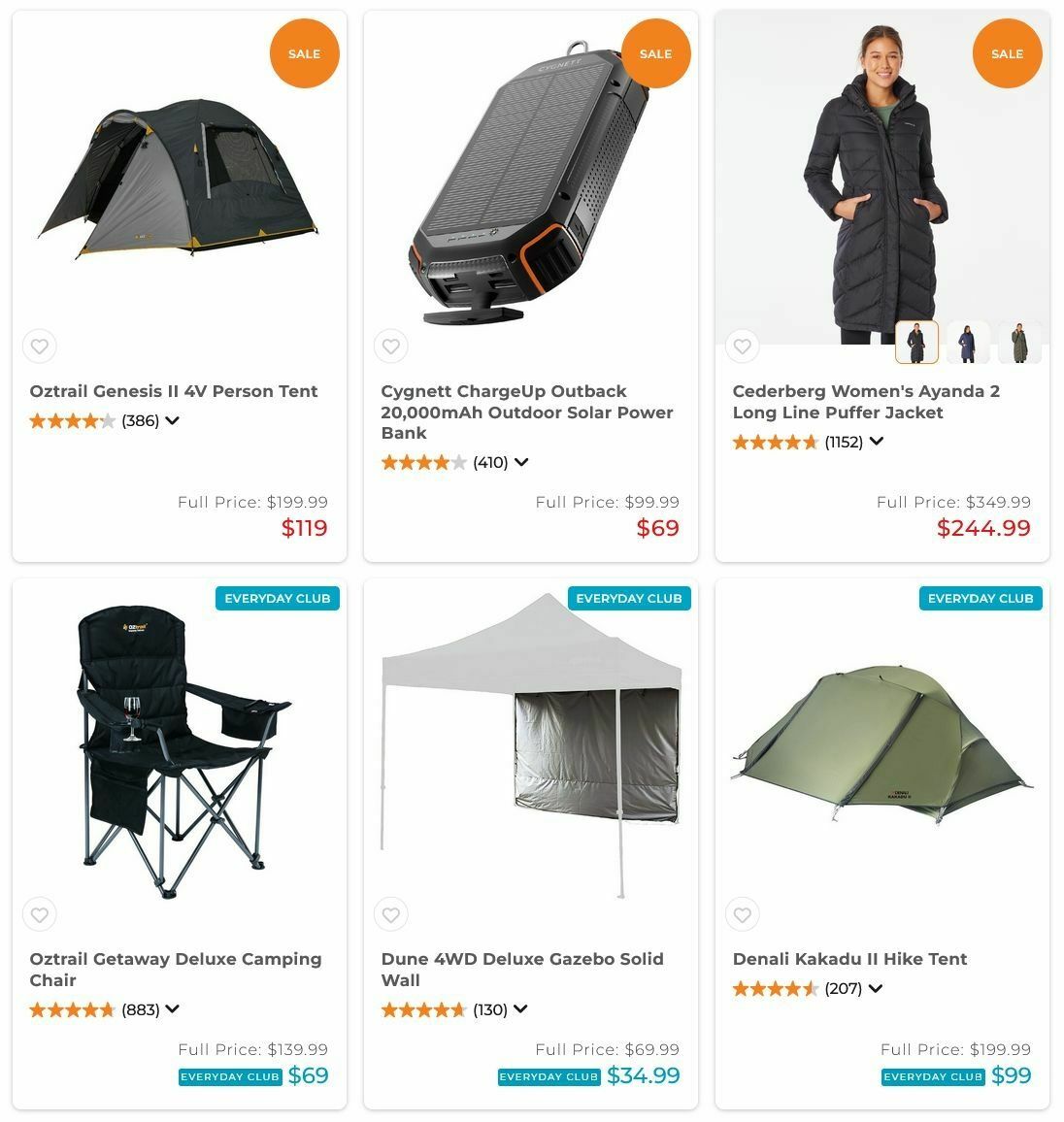
Task: Tap heart icon on Denali Kakadu tent
Action: coord(742,914)
